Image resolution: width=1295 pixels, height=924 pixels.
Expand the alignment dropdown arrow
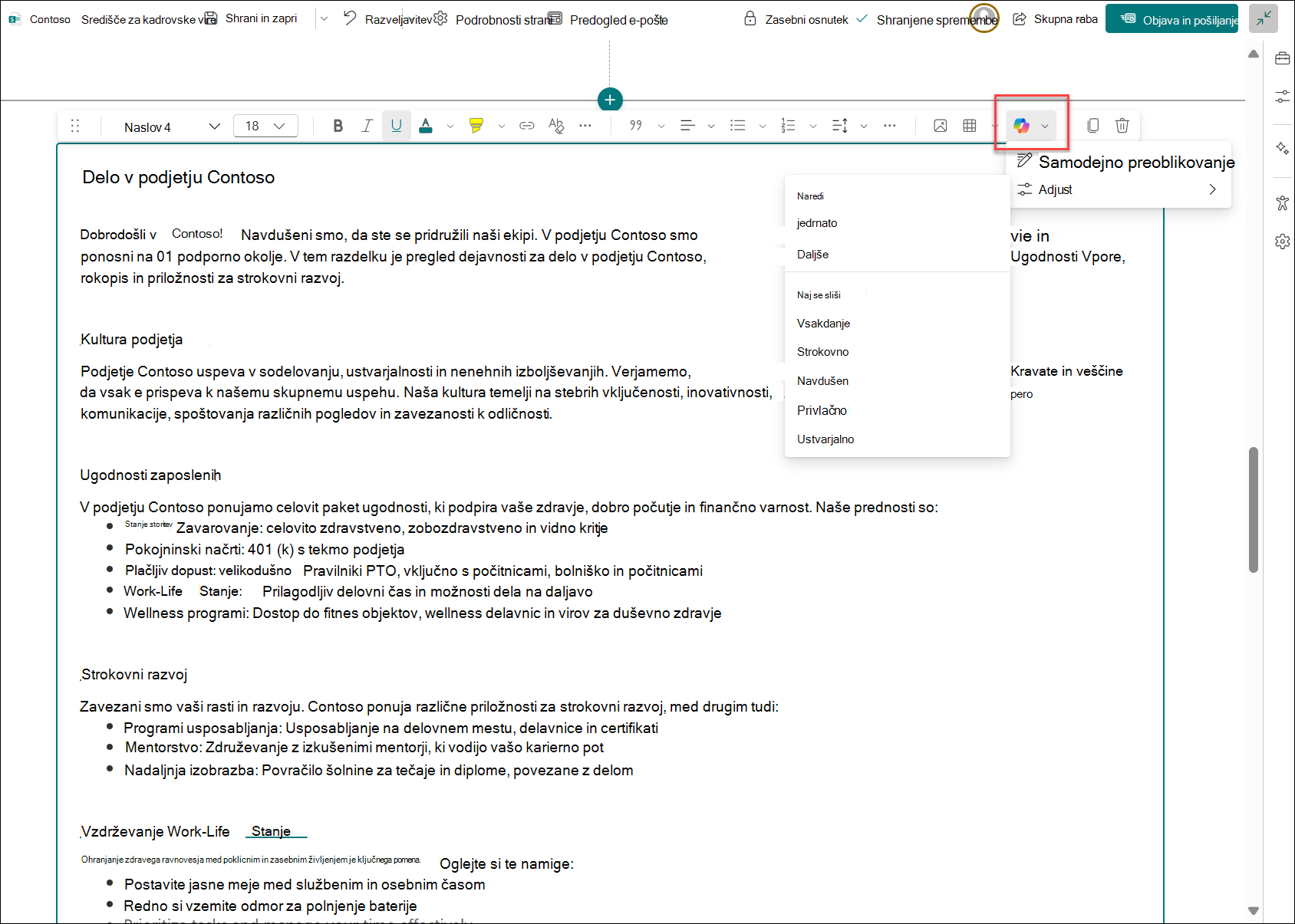(711, 126)
